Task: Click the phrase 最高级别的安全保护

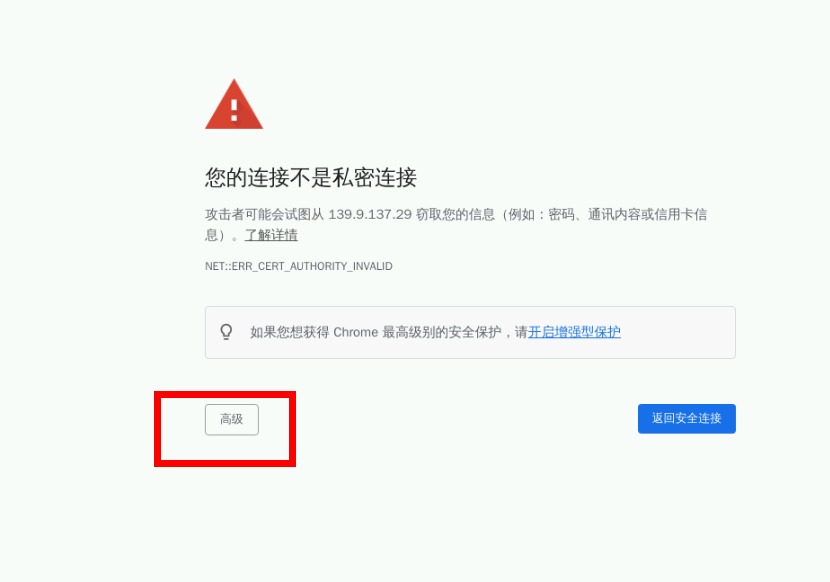Action: point(441,332)
